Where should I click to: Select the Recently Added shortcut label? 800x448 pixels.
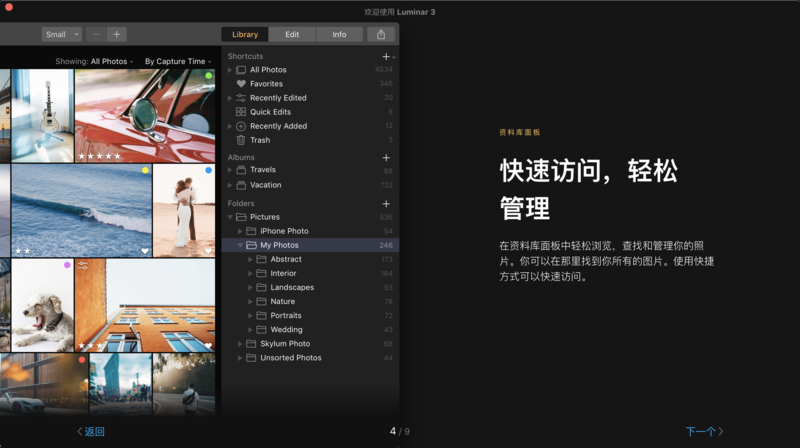click(279, 126)
